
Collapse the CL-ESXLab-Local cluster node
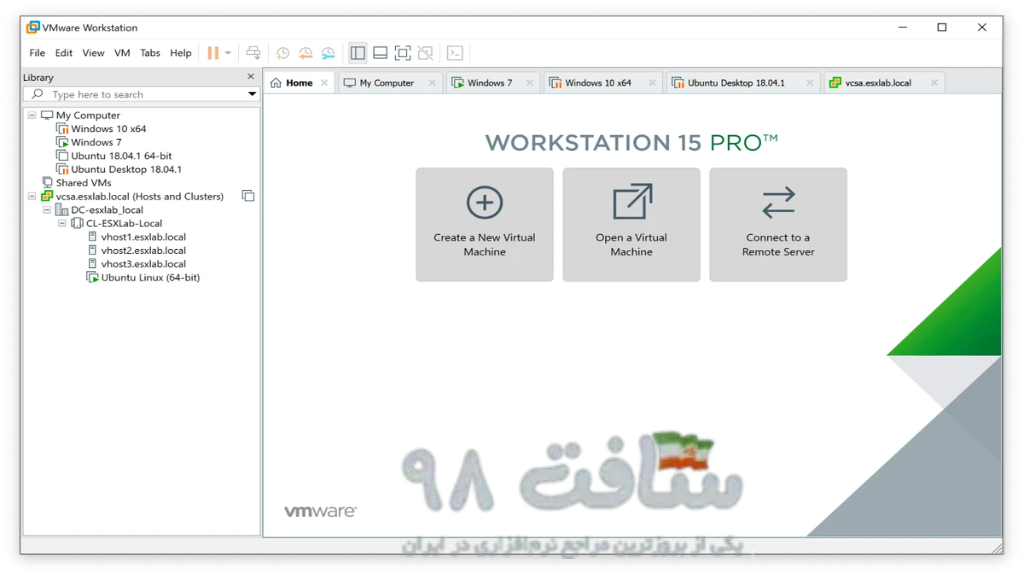(62, 223)
